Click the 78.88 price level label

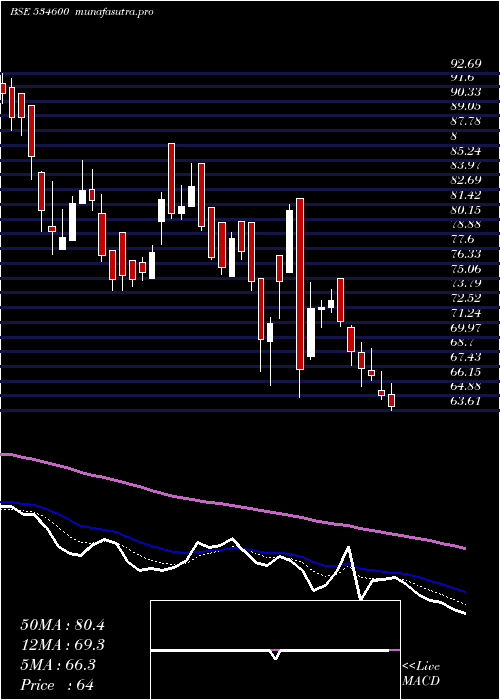[x=466, y=224]
